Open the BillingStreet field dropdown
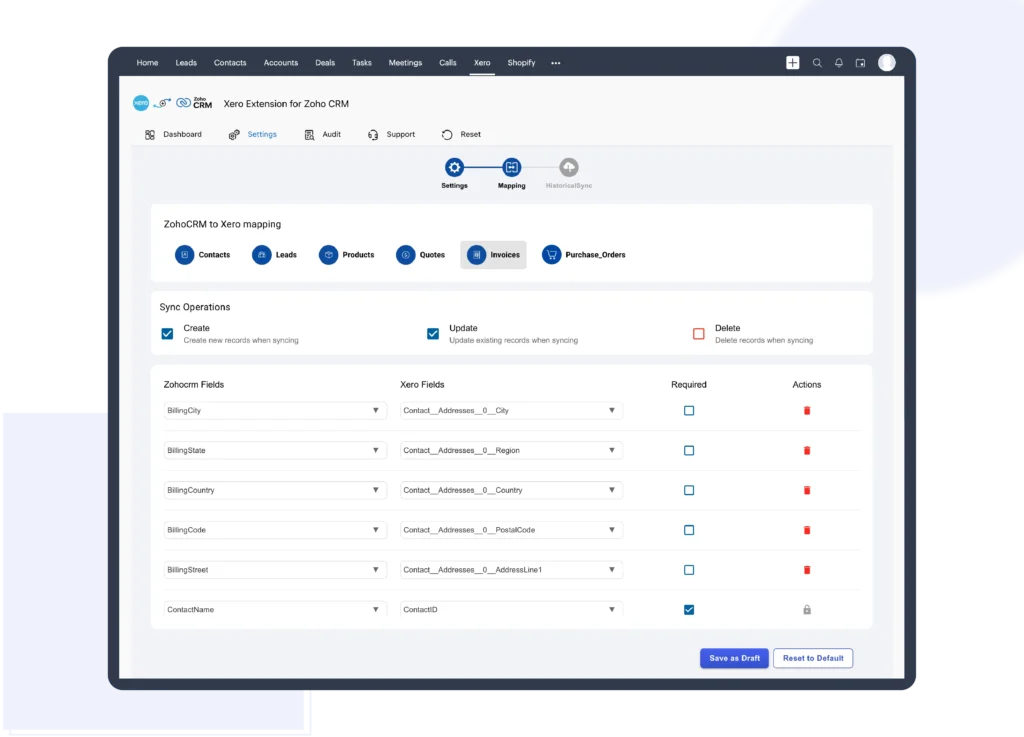The image size is (1024, 737). point(378,569)
